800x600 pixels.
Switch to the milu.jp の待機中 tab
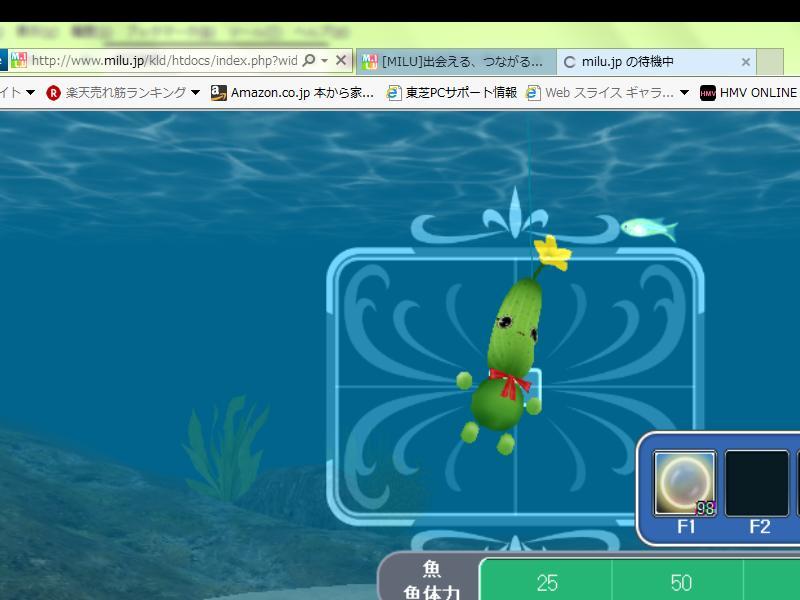[657, 62]
